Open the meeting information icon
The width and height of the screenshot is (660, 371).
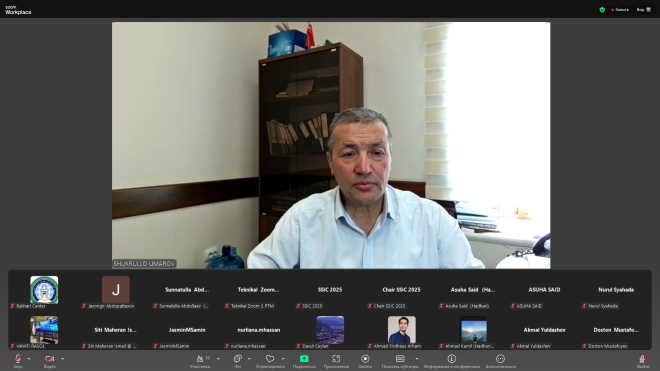[x=452, y=359]
